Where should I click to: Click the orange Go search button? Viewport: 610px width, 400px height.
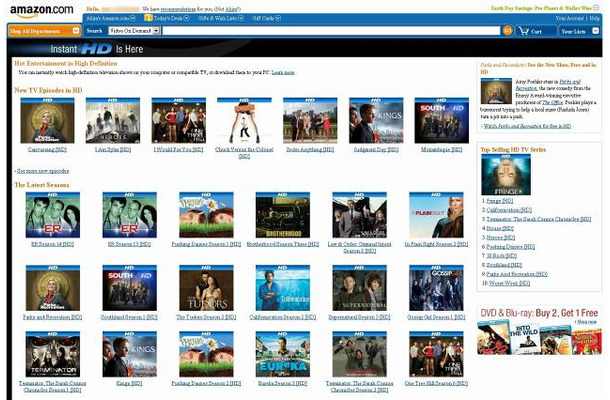point(507,30)
